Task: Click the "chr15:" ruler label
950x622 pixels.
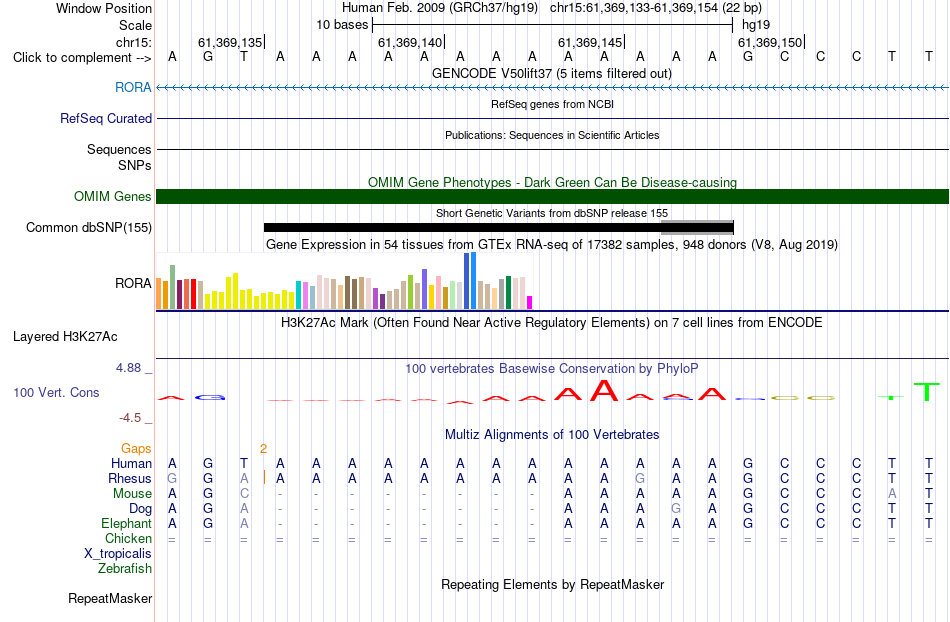Action: pyautogui.click(x=134, y=42)
